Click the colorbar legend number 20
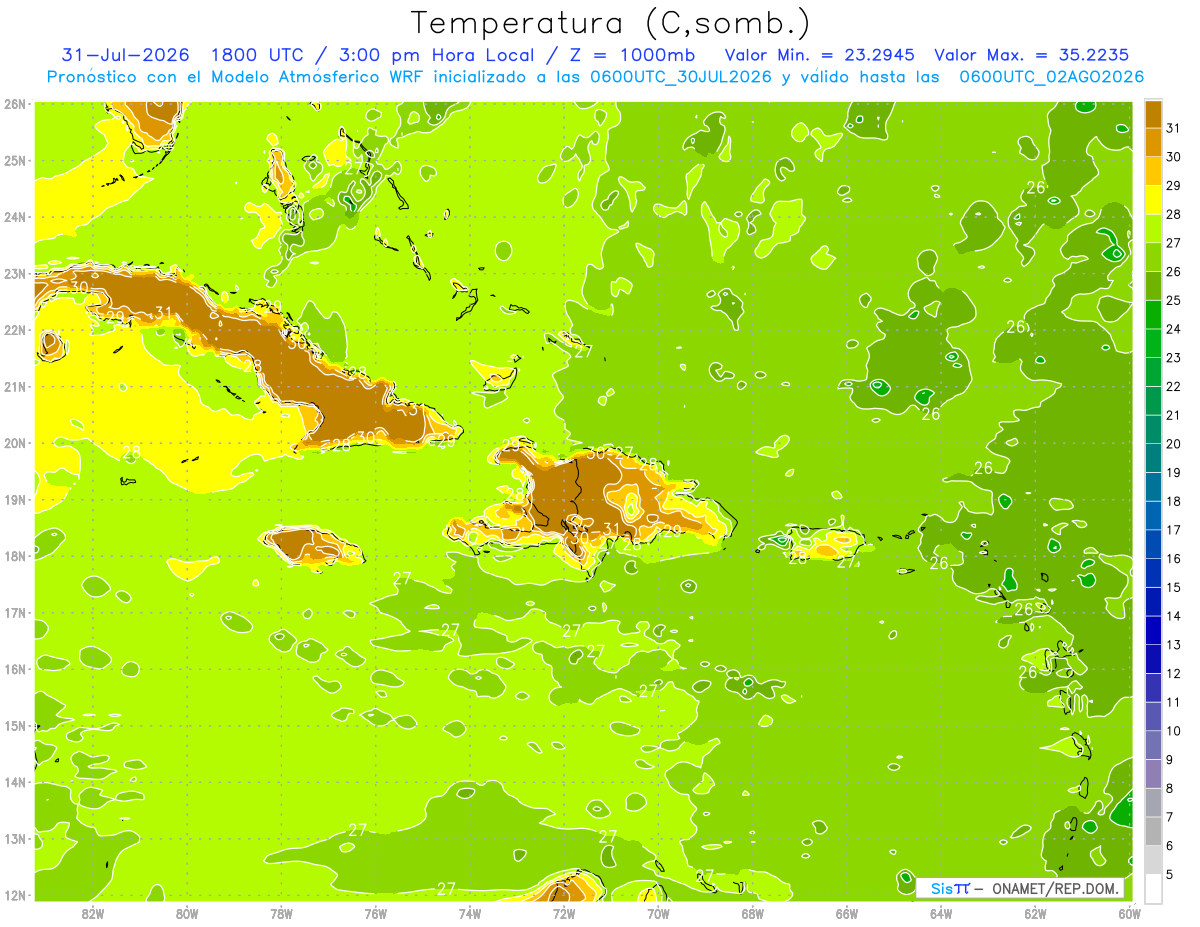The width and height of the screenshot is (1200, 927). 1173,444
